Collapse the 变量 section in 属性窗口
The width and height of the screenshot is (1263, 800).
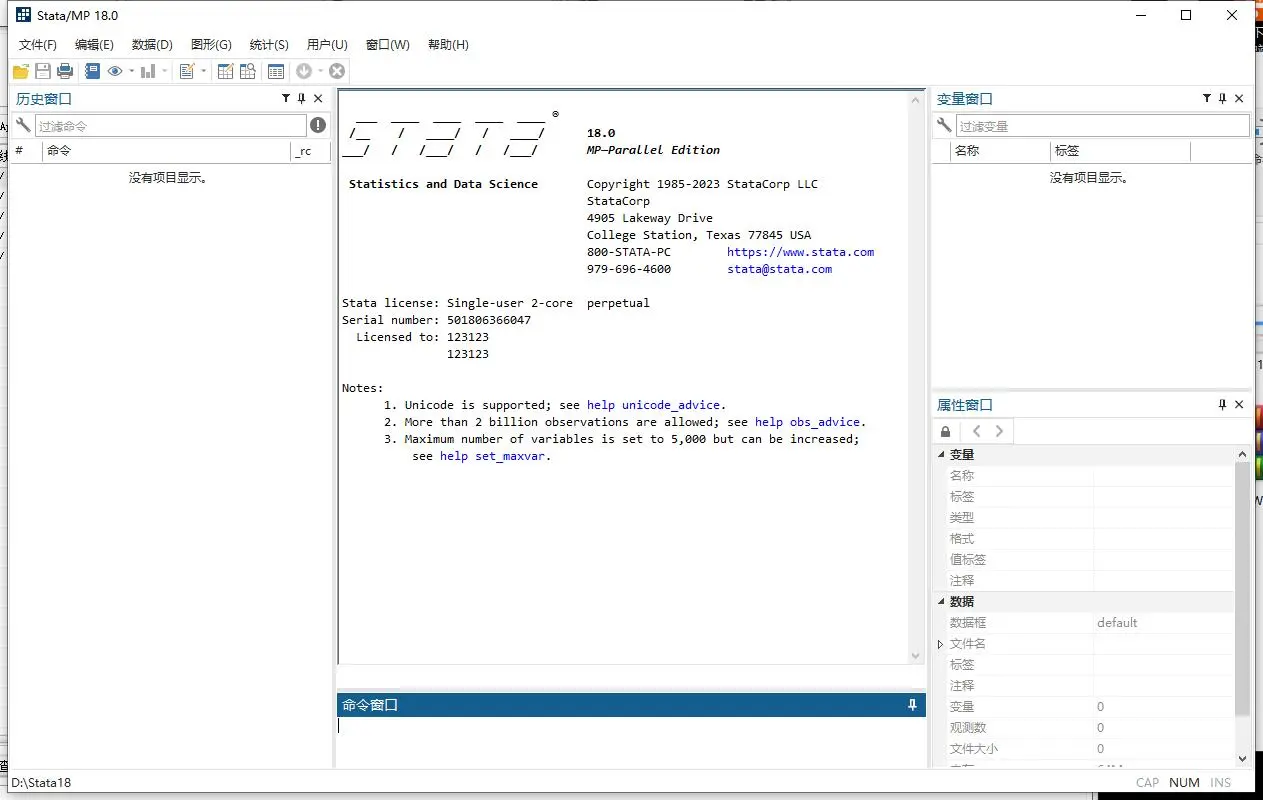941,453
